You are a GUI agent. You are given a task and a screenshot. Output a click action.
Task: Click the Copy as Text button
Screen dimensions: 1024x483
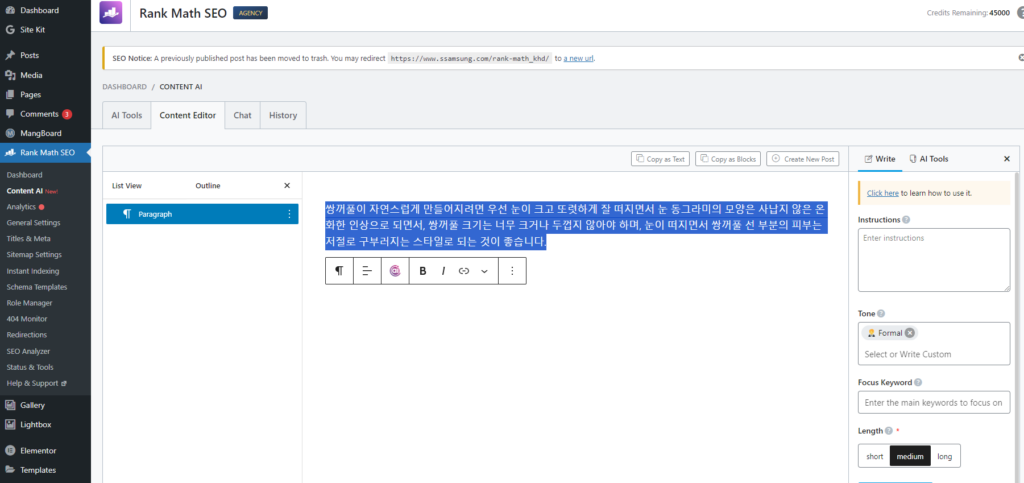coord(660,159)
